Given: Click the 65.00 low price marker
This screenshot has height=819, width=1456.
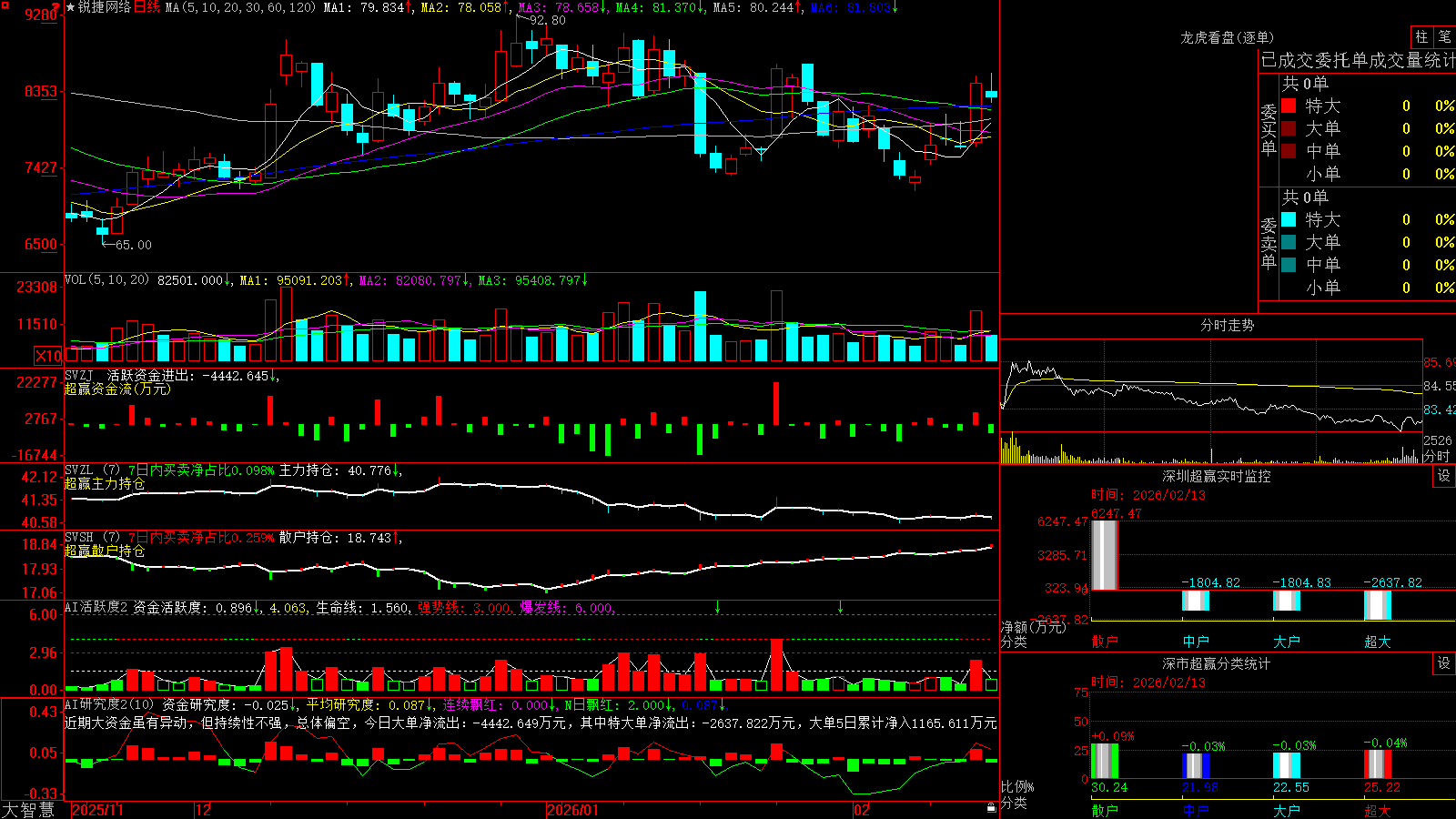Looking at the screenshot, I should pos(134,245).
